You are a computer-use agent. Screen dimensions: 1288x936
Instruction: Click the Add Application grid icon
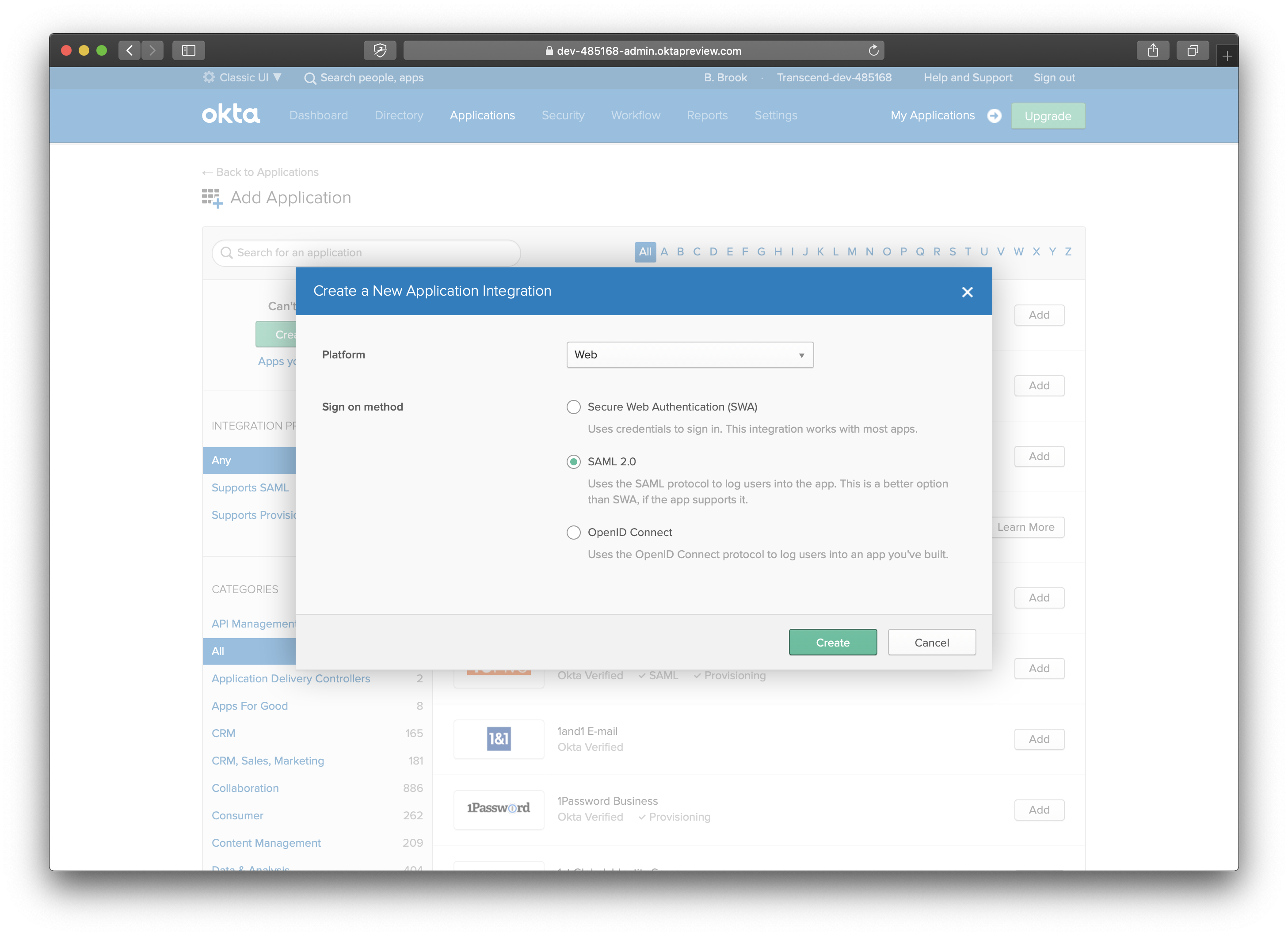point(213,198)
